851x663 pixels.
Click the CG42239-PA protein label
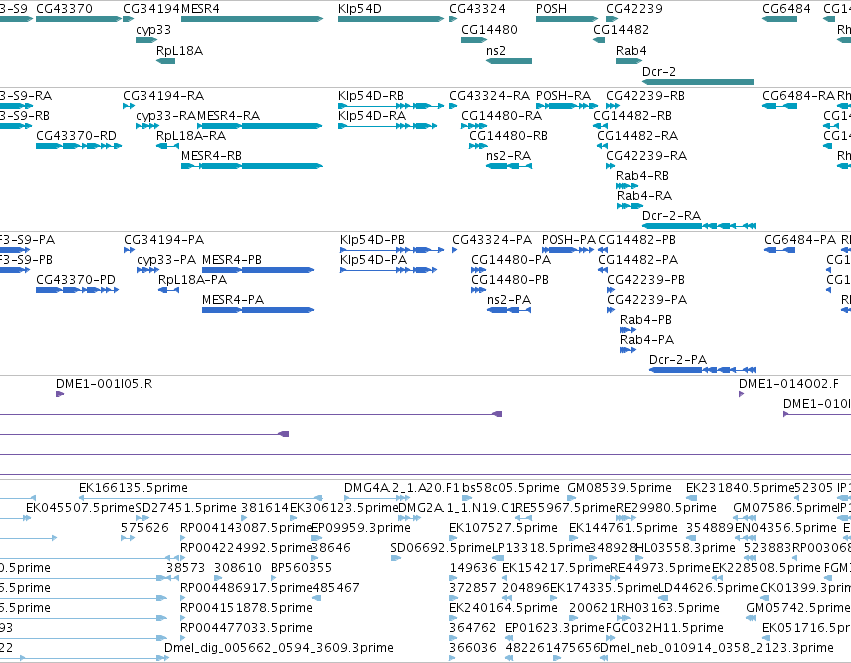coord(647,300)
